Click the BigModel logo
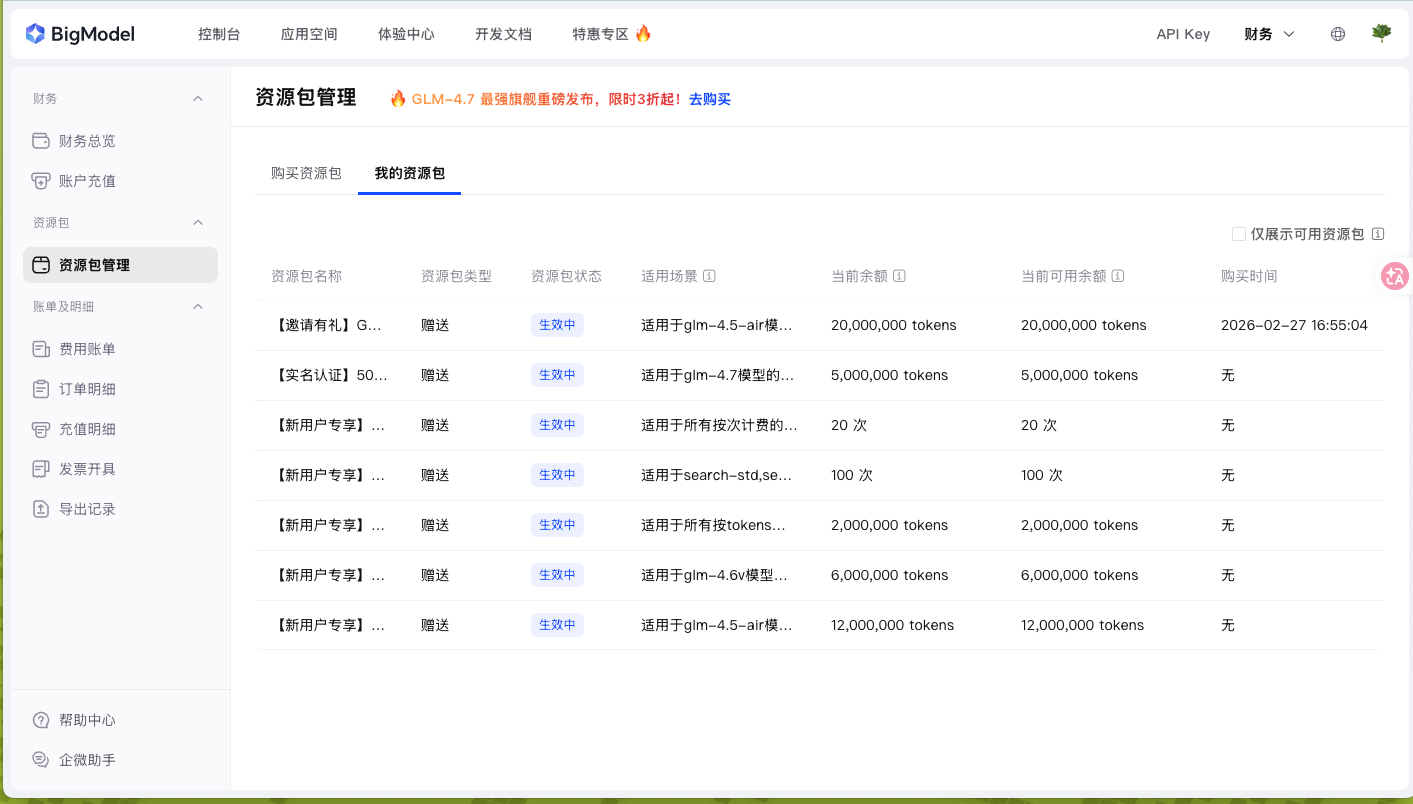Viewport: 1413px width, 804px height. click(x=80, y=33)
